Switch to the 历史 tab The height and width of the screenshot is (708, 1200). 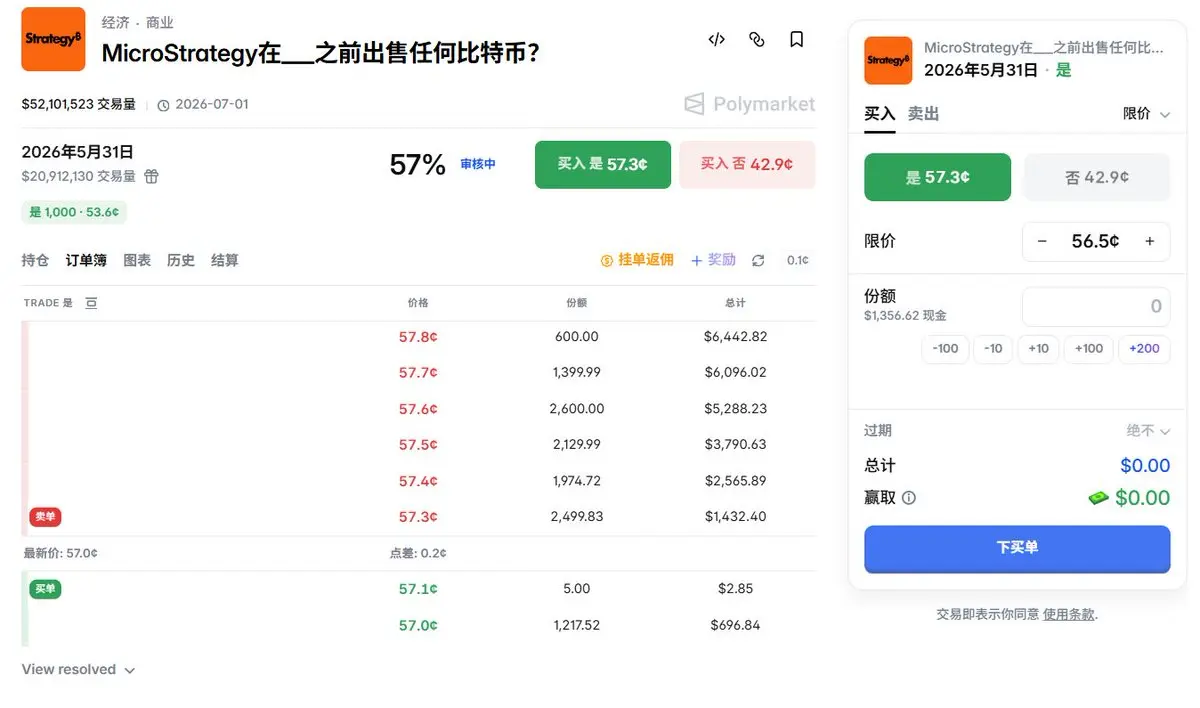pyautogui.click(x=181, y=260)
